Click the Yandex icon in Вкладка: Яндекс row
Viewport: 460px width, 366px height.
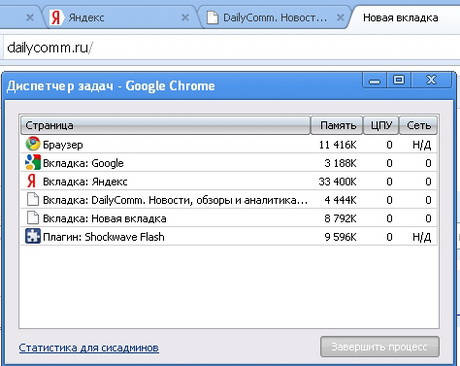tap(32, 181)
